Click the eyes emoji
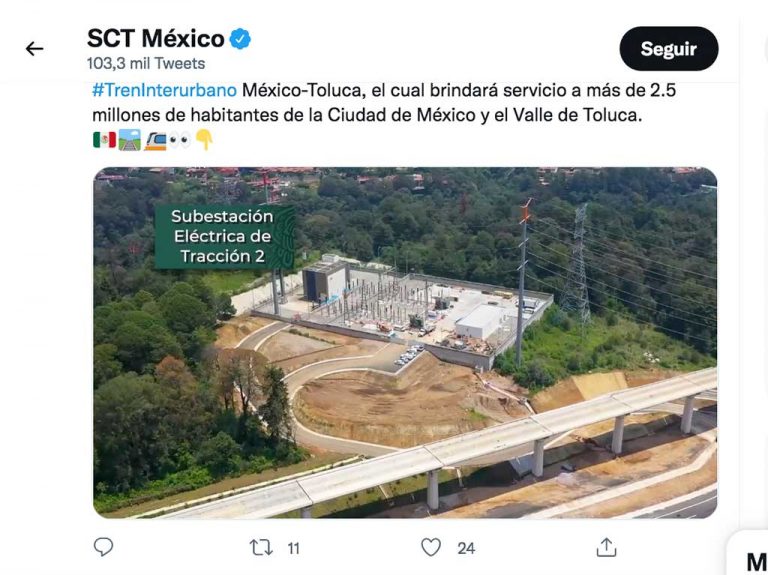The image size is (768, 575). [x=180, y=141]
